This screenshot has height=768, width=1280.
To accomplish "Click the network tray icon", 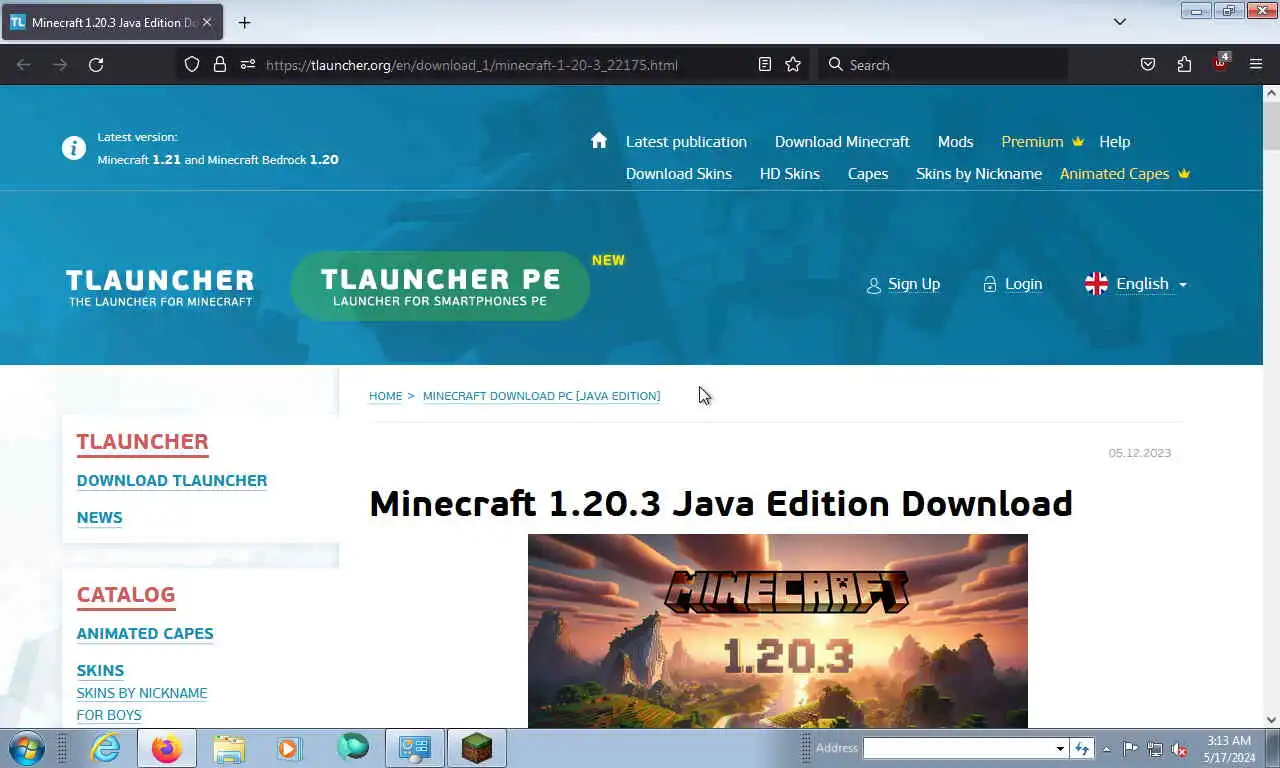I will 1154,749.
